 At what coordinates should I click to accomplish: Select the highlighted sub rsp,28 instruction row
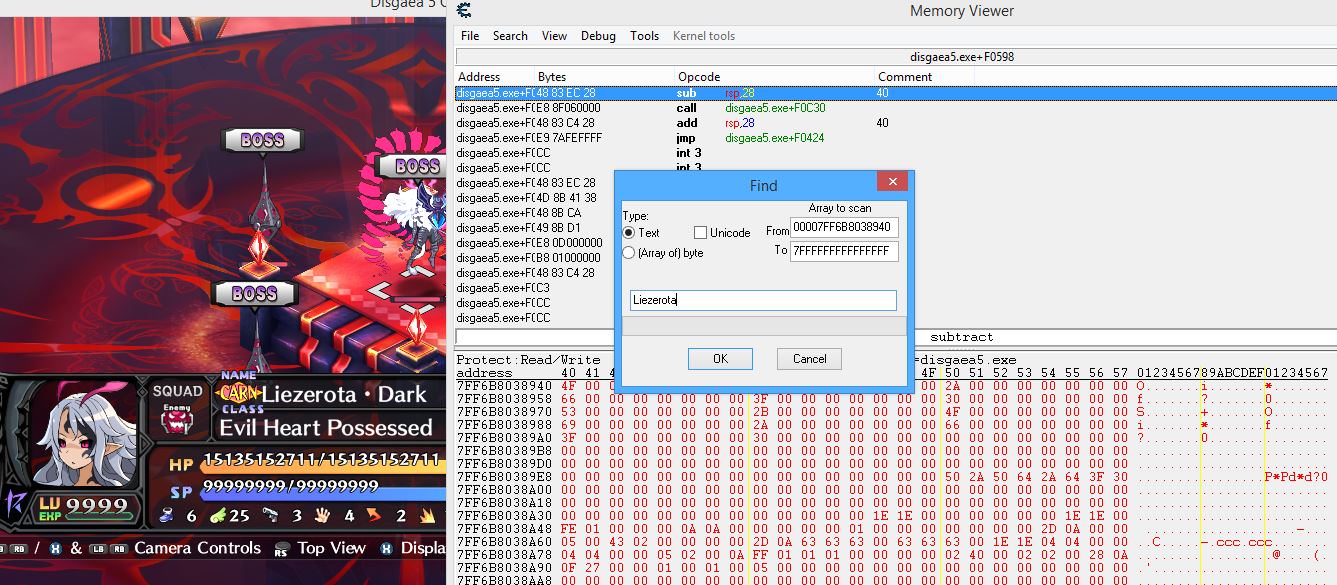tap(896, 93)
